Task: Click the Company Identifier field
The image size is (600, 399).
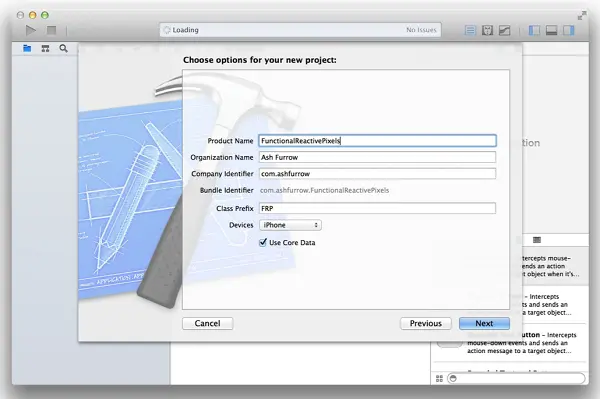Action: tap(377, 174)
